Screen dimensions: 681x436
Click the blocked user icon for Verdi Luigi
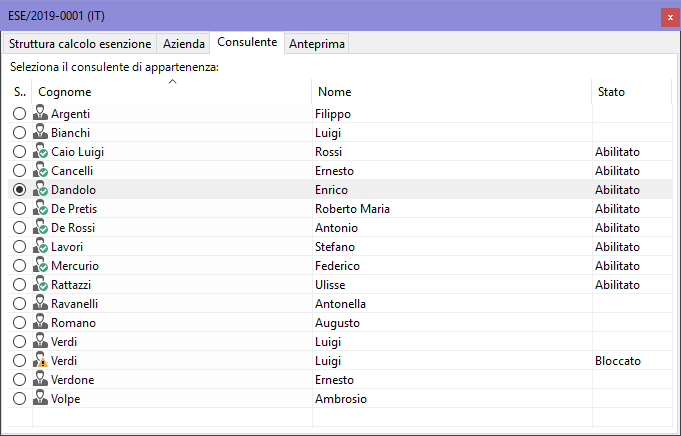tap(40, 361)
